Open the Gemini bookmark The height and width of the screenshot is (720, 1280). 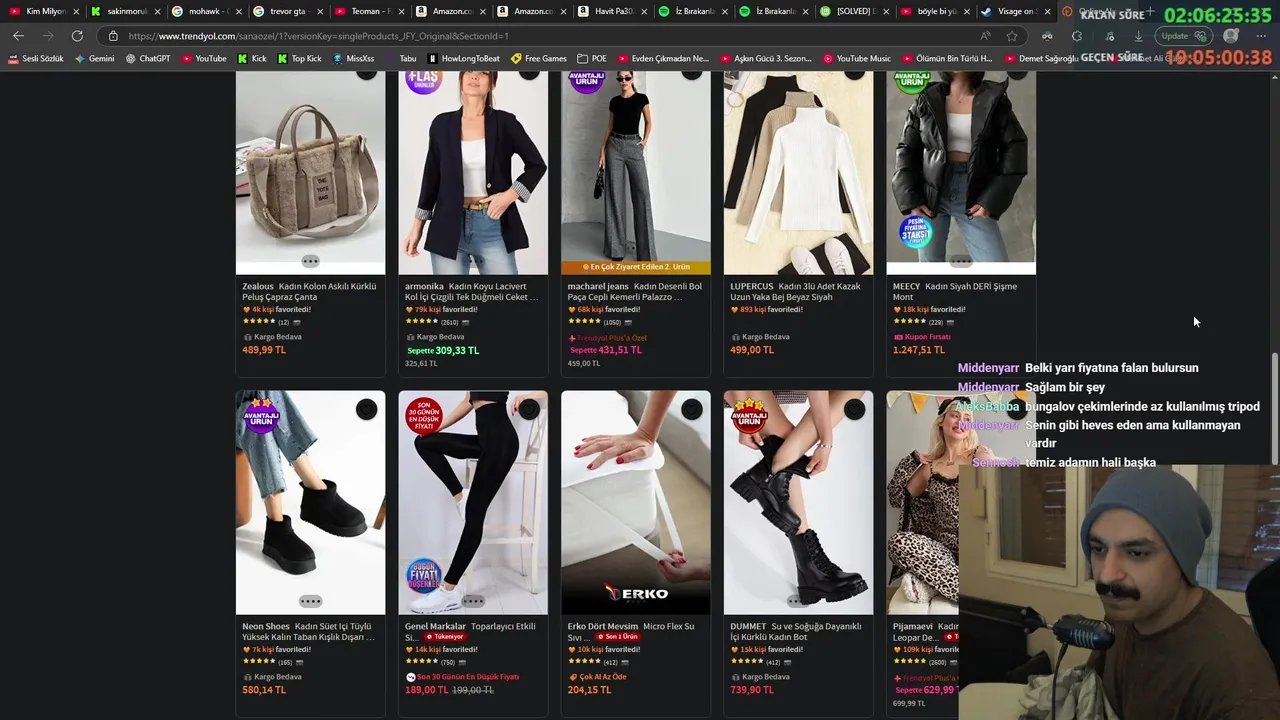coord(94,59)
